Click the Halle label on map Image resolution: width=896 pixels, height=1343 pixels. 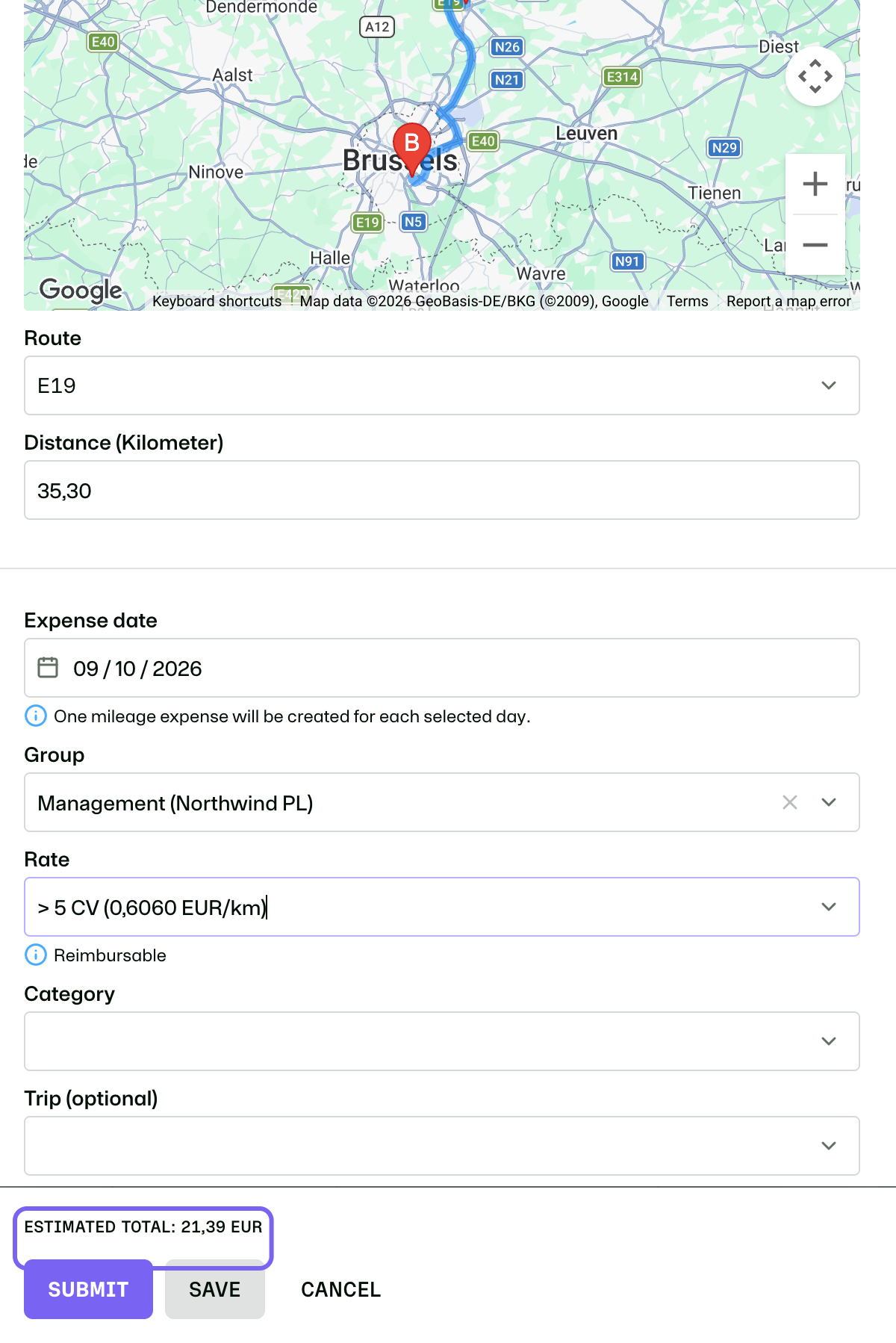point(330,258)
